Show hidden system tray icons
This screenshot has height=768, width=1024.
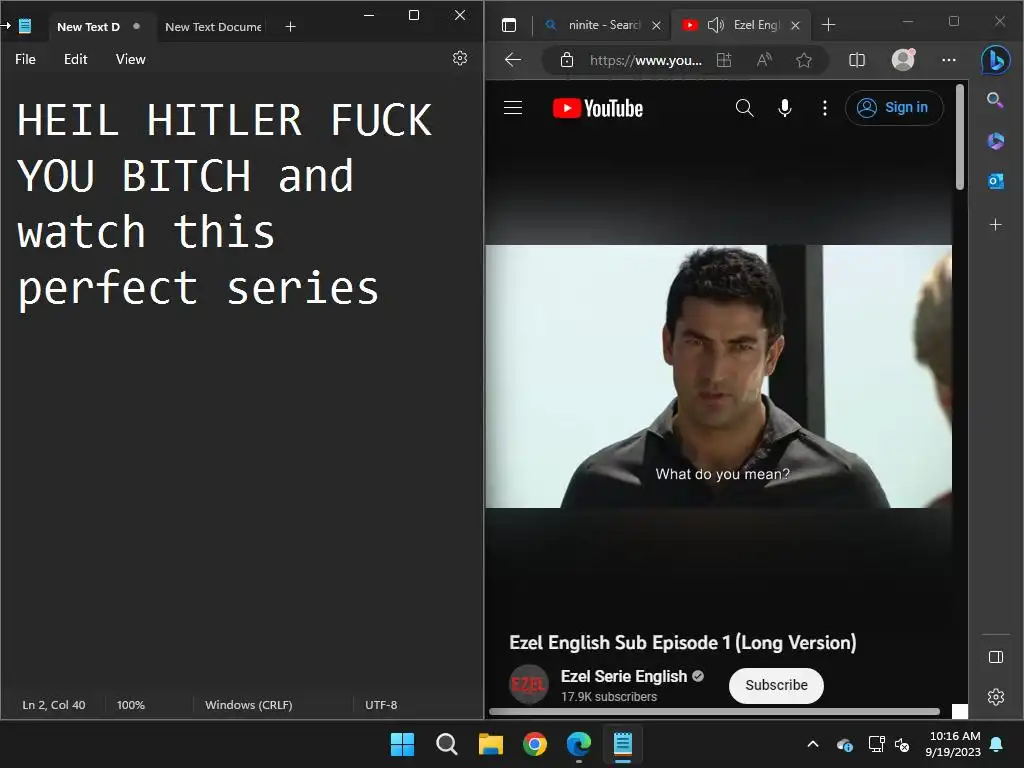tap(813, 744)
